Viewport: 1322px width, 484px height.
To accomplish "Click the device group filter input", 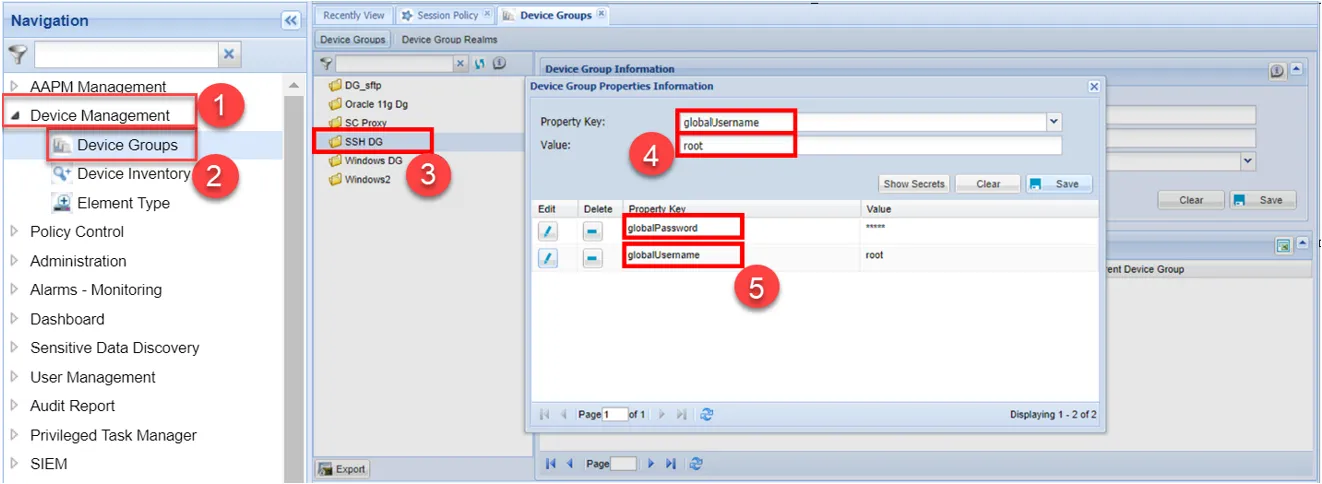I will [394, 63].
